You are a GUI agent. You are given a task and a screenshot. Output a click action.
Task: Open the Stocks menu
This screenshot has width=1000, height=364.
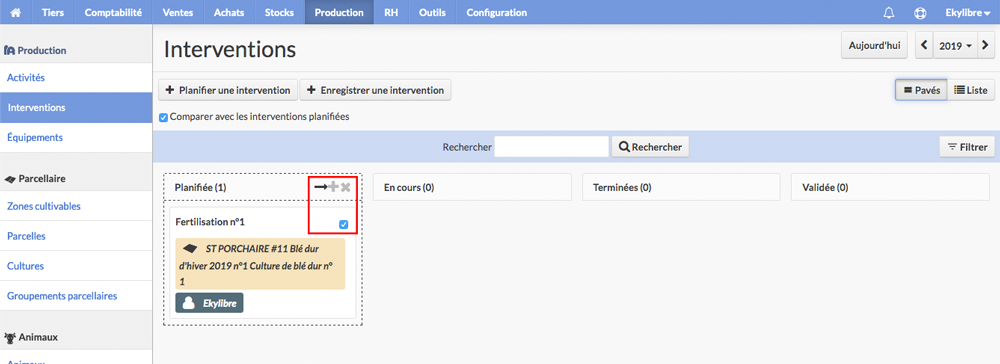coord(279,12)
